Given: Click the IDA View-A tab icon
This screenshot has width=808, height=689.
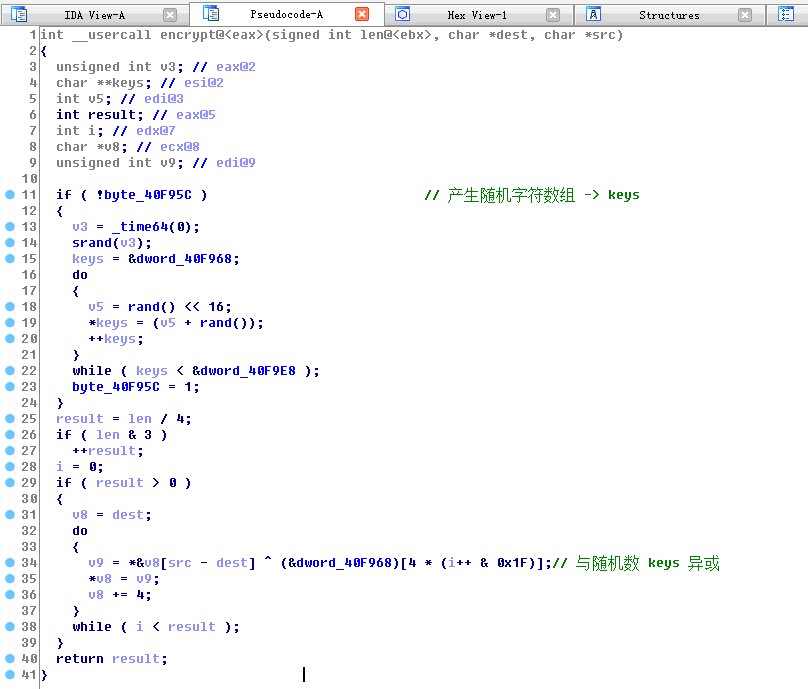Looking at the screenshot, I should [19, 15].
